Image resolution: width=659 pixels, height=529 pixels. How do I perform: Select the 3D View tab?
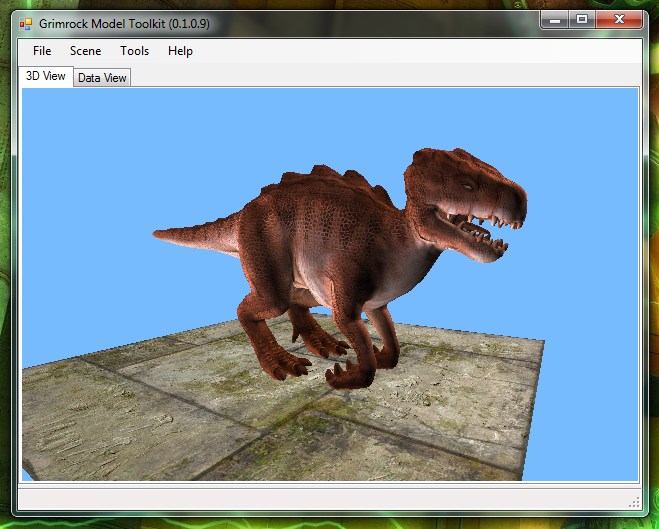pos(46,77)
